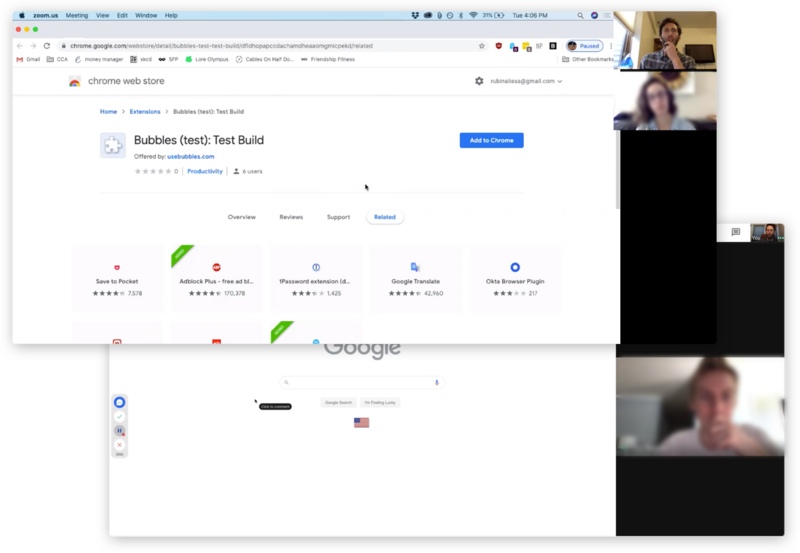Click the I'm Feeling Lucky button
The image size is (800, 553).
tap(380, 403)
